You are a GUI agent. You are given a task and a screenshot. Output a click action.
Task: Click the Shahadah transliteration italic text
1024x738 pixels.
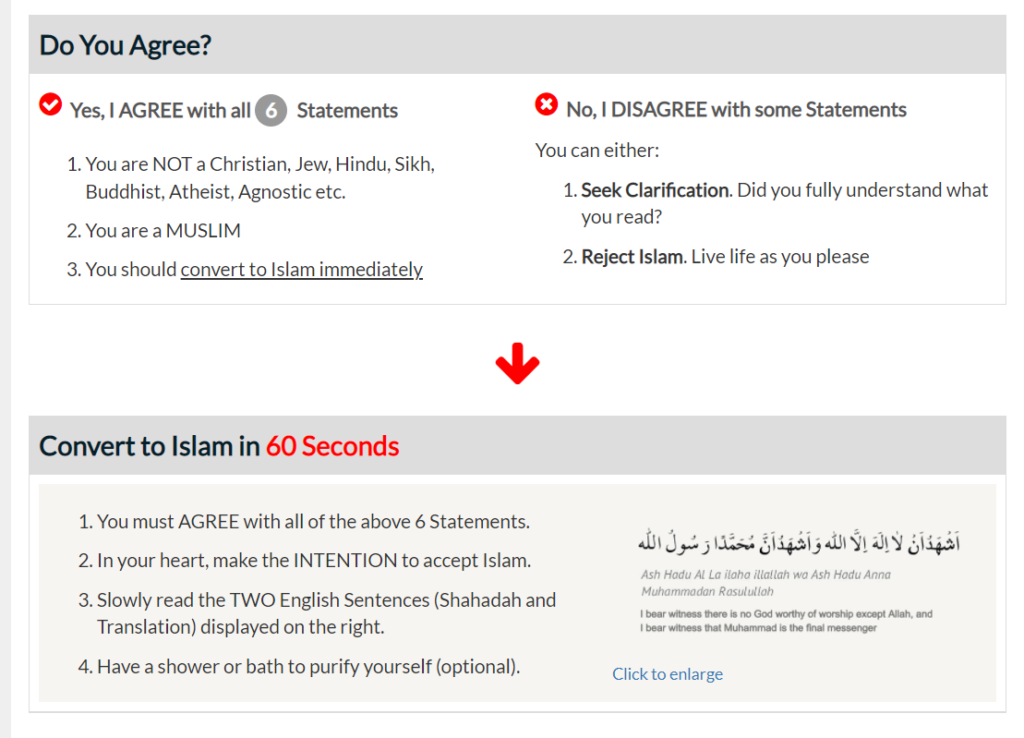coord(765,583)
